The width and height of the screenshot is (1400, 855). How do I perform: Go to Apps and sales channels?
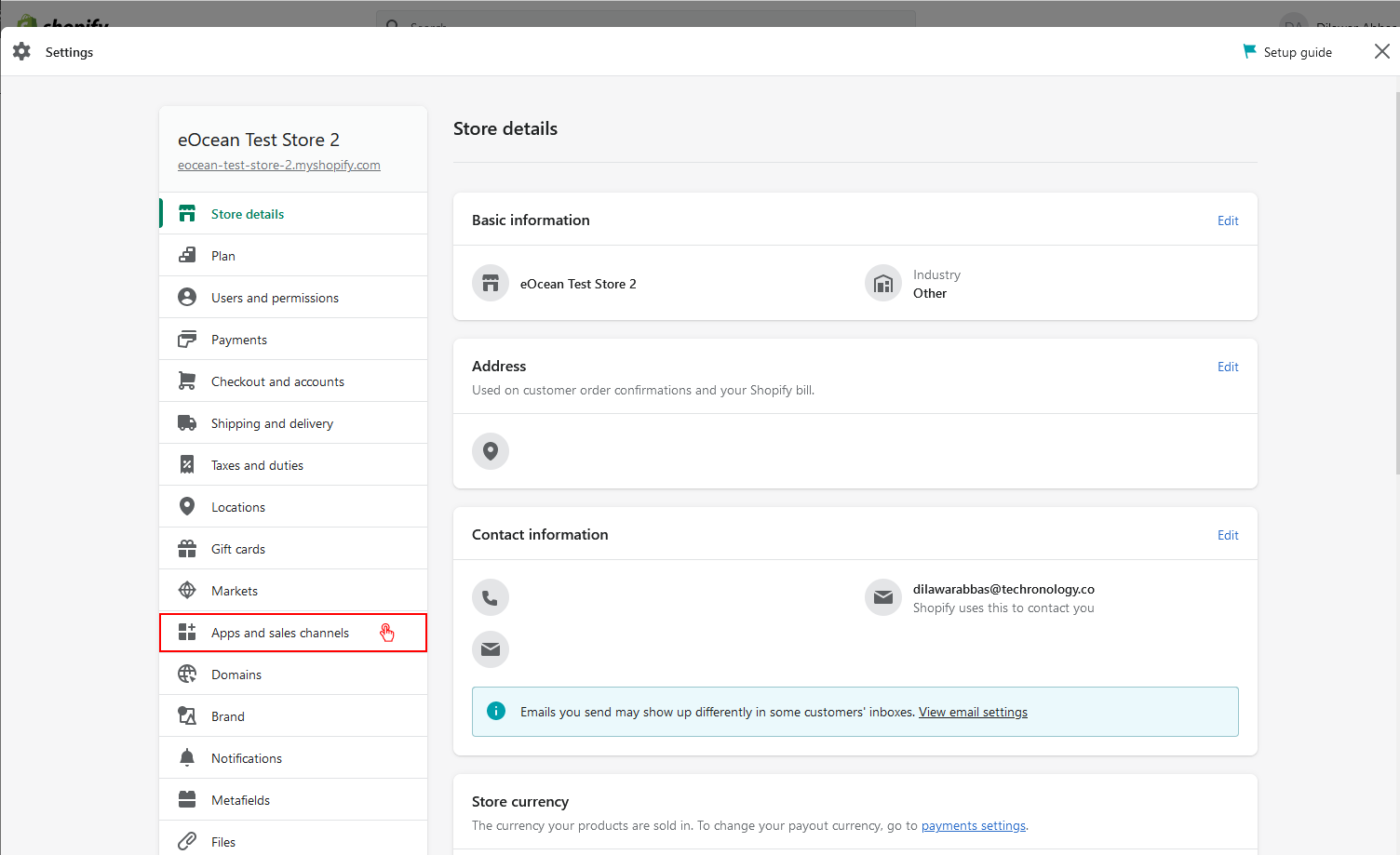(280, 633)
